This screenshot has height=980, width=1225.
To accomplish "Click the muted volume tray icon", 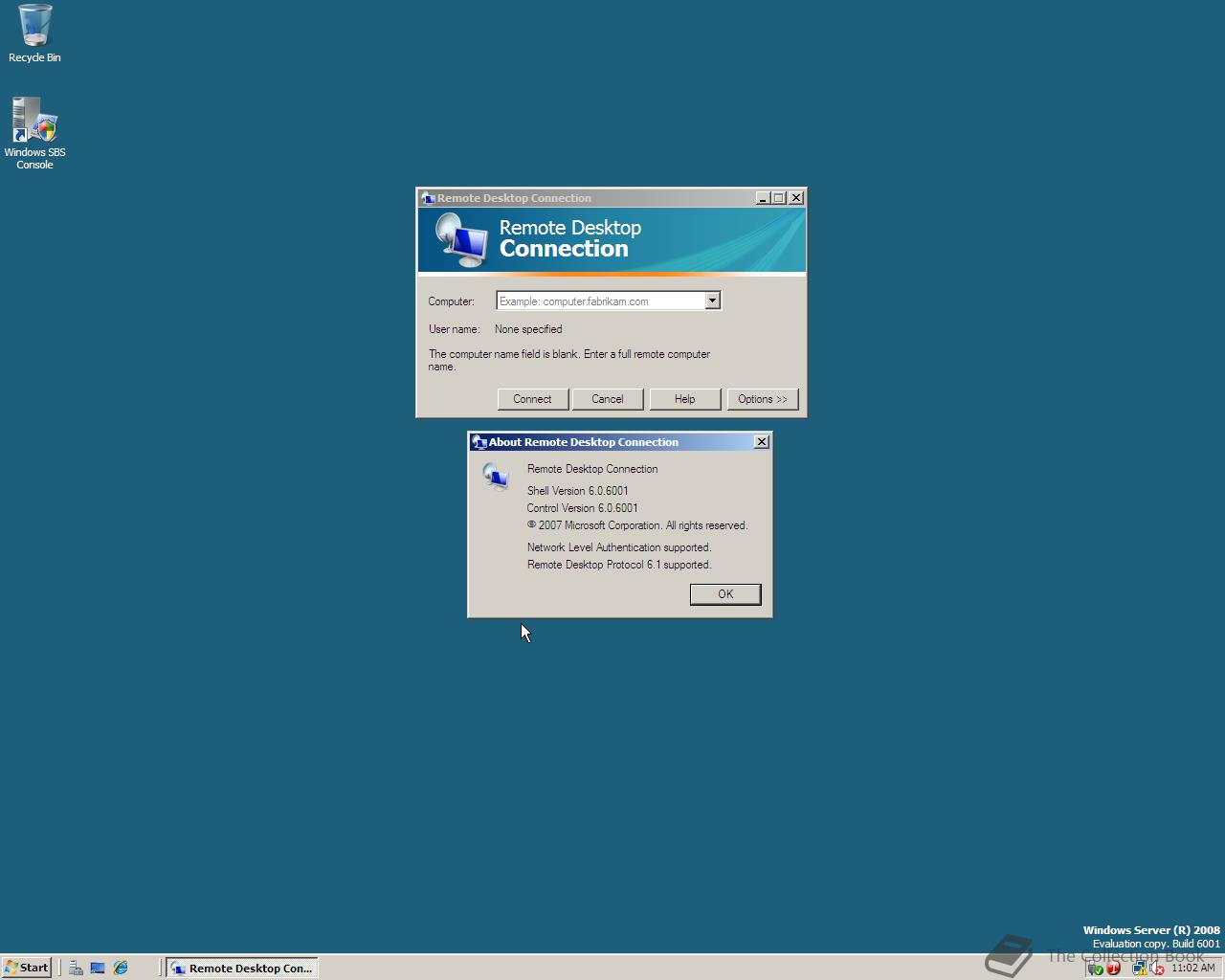I will tap(1157, 968).
